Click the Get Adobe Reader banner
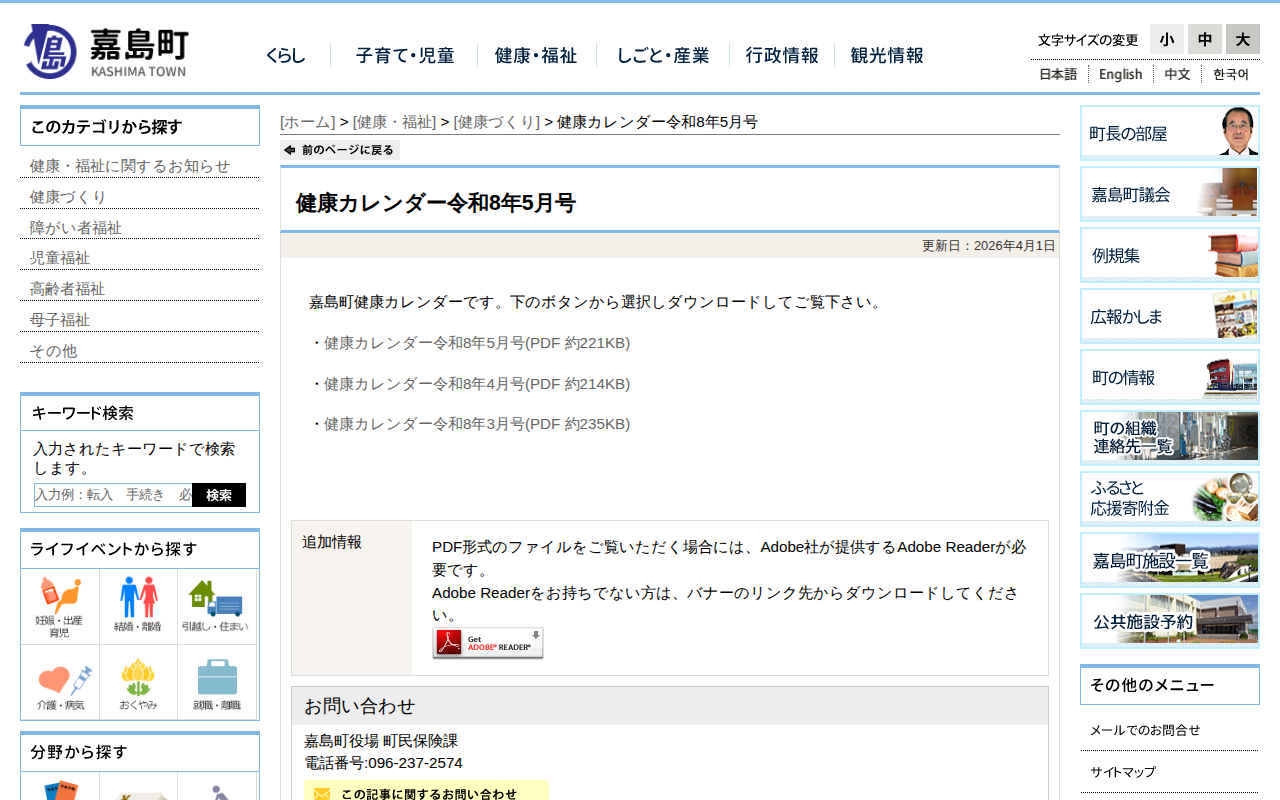This screenshot has width=1280, height=800. 488,643
